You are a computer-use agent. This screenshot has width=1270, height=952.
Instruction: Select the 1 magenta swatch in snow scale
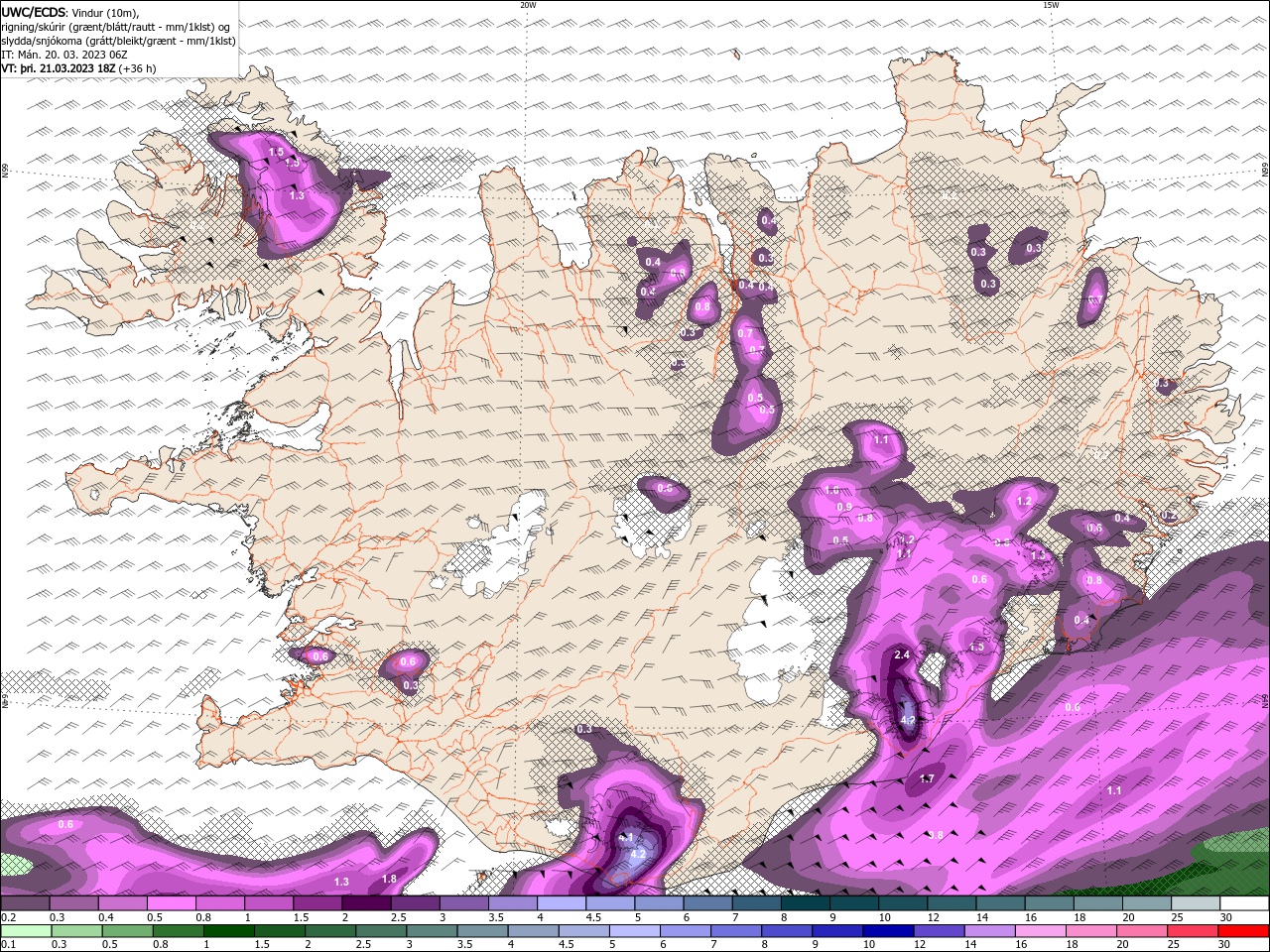click(x=269, y=903)
